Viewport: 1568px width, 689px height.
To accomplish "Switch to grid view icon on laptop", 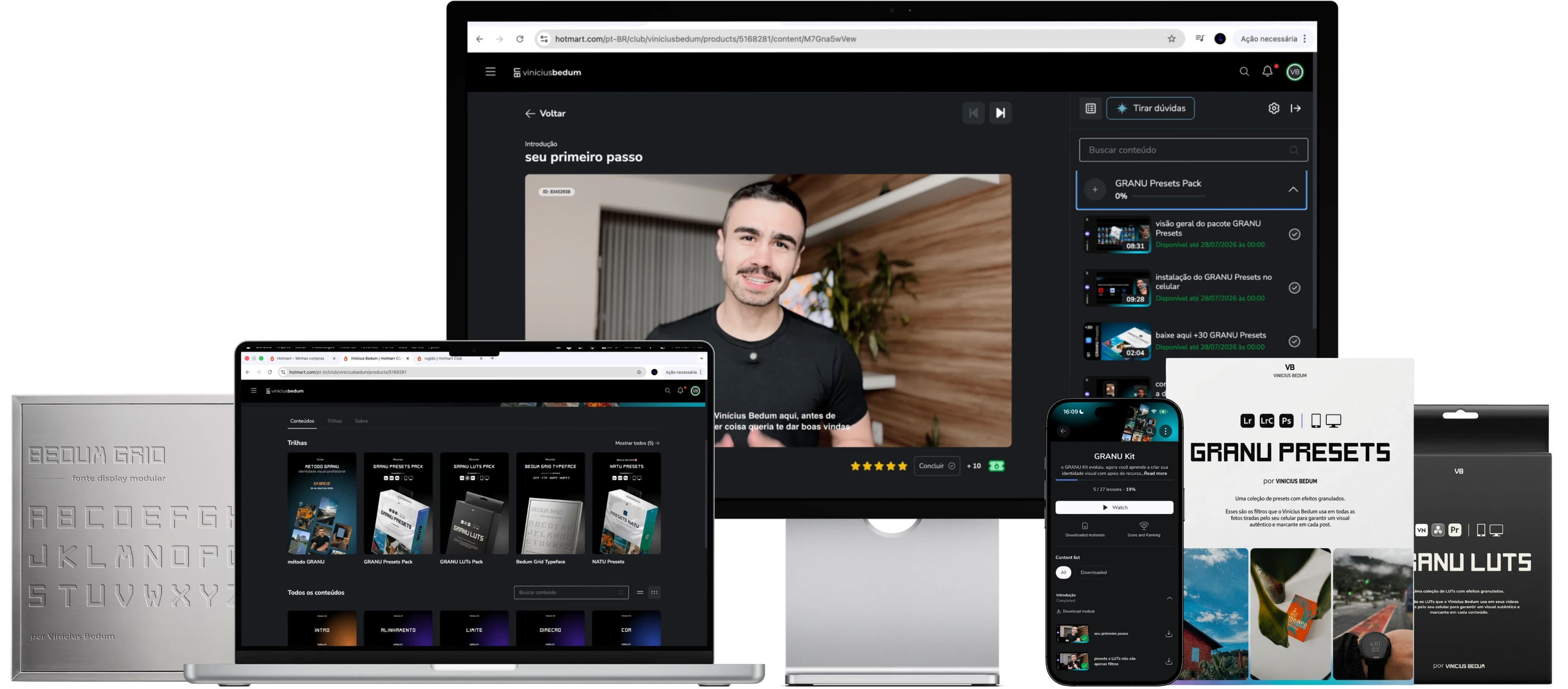I will pos(654,592).
